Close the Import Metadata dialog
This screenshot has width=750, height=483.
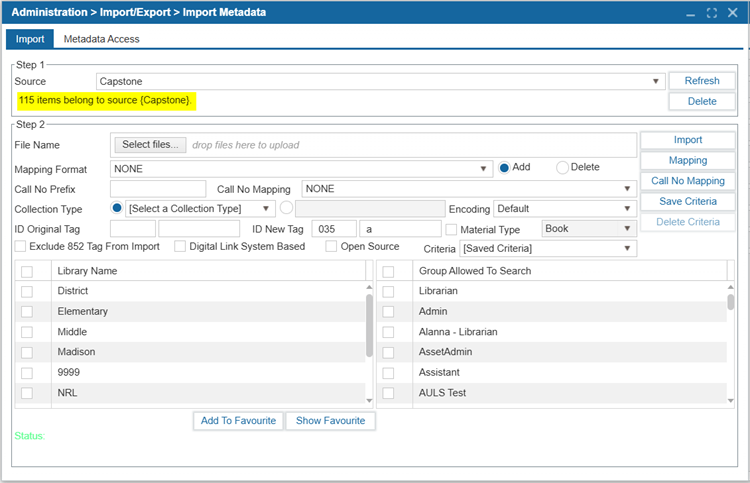pyautogui.click(x=731, y=13)
